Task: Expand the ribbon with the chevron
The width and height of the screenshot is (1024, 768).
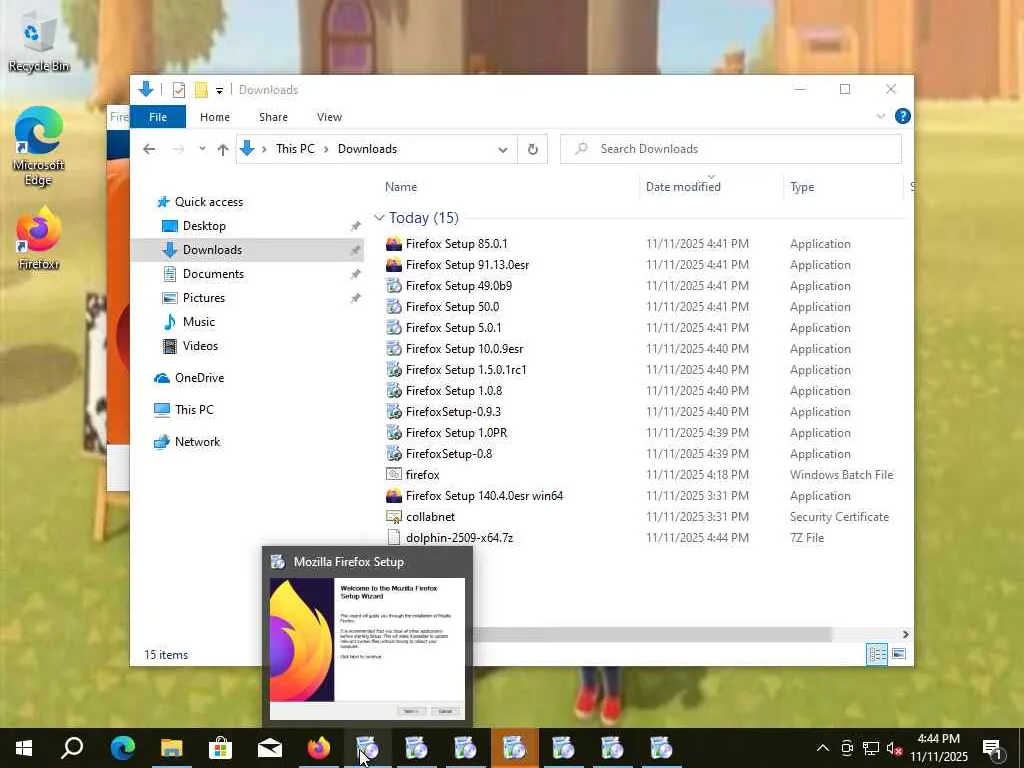Action: (x=880, y=116)
